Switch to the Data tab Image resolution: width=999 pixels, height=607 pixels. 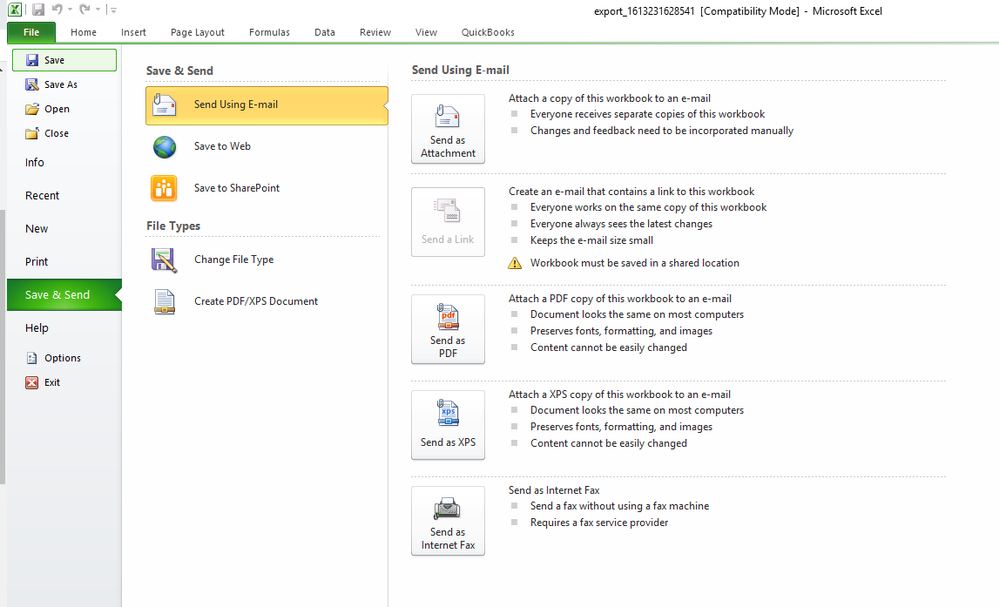pos(324,32)
